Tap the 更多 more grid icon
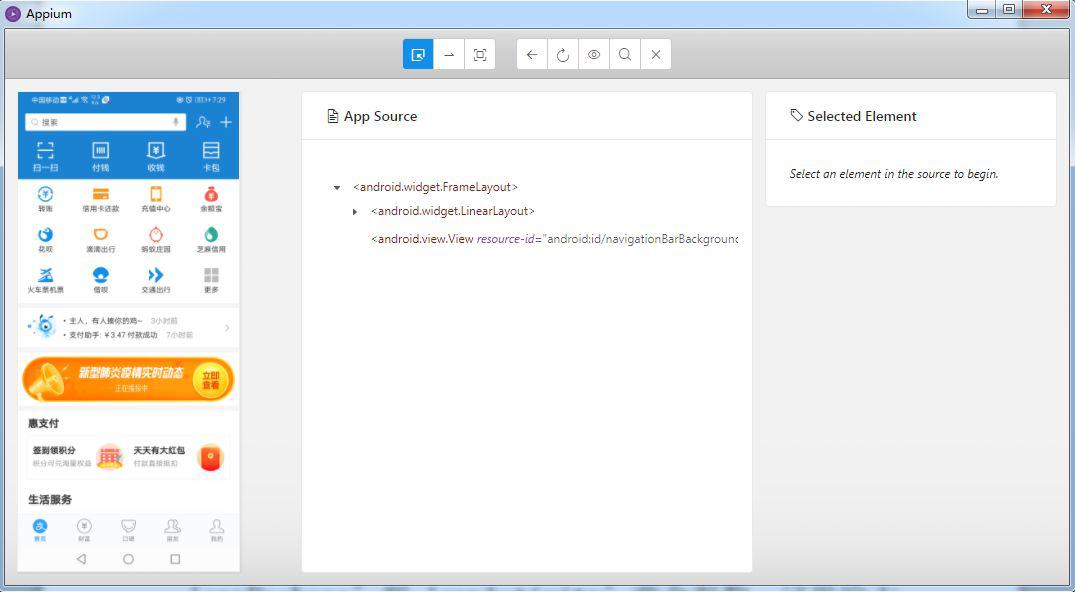This screenshot has height=592, width=1075. (211, 275)
